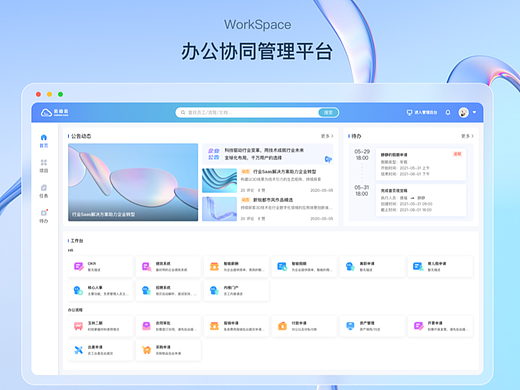The image size is (520, 390).
Task: Open the 待办 to-do icon with red dot
Action: point(44,212)
